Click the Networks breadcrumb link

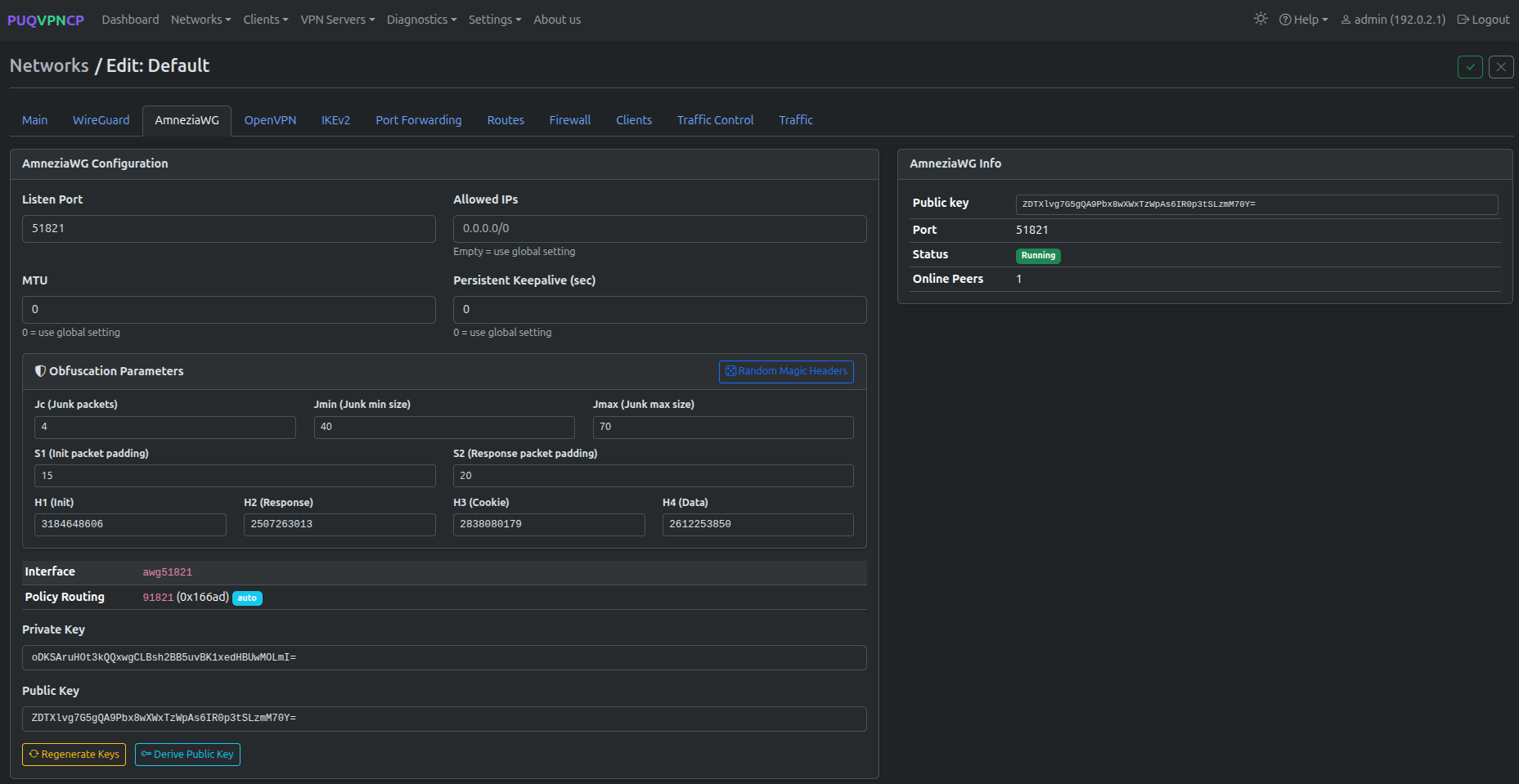pos(49,65)
